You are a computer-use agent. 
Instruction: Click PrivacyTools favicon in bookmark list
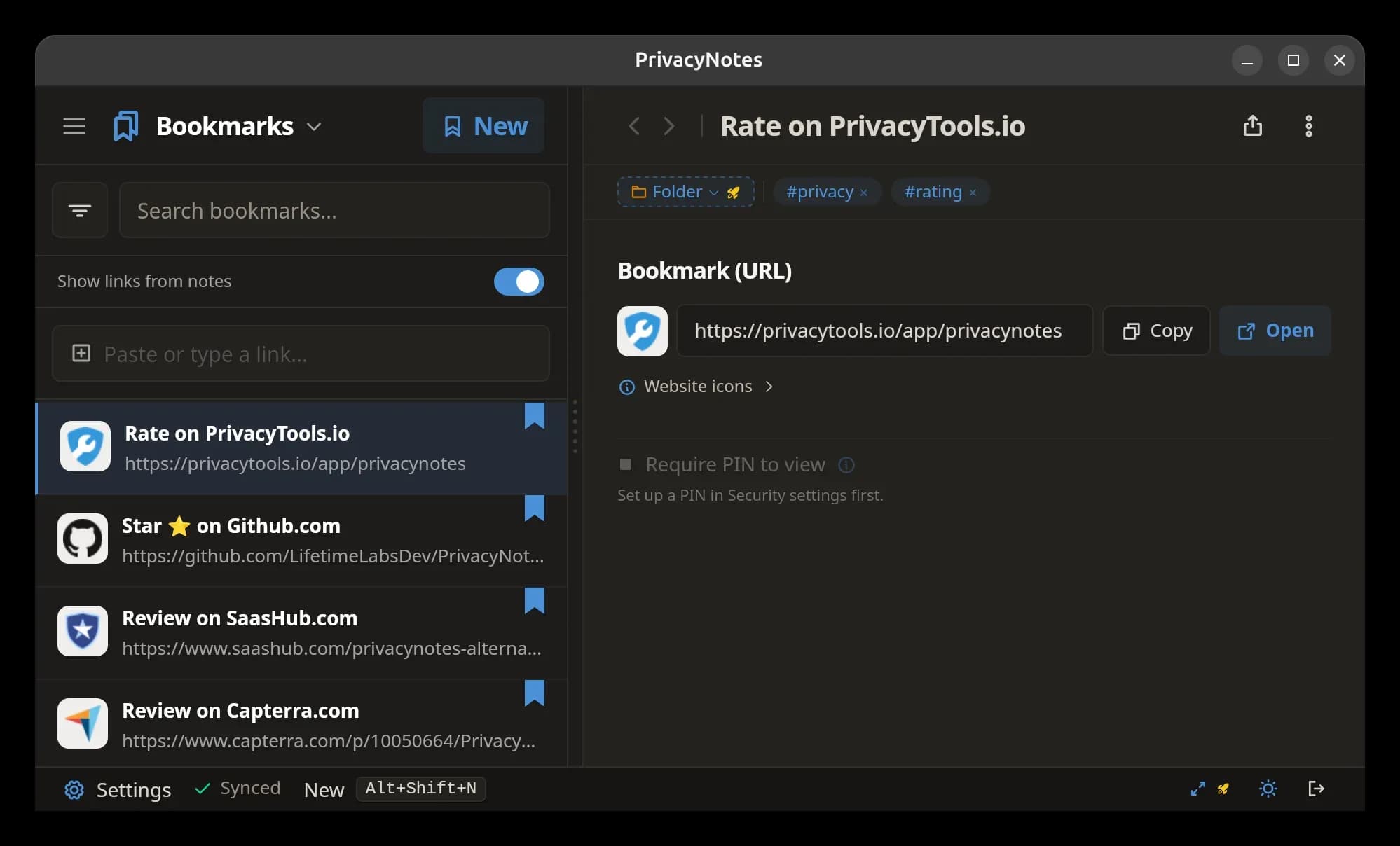[x=85, y=446]
